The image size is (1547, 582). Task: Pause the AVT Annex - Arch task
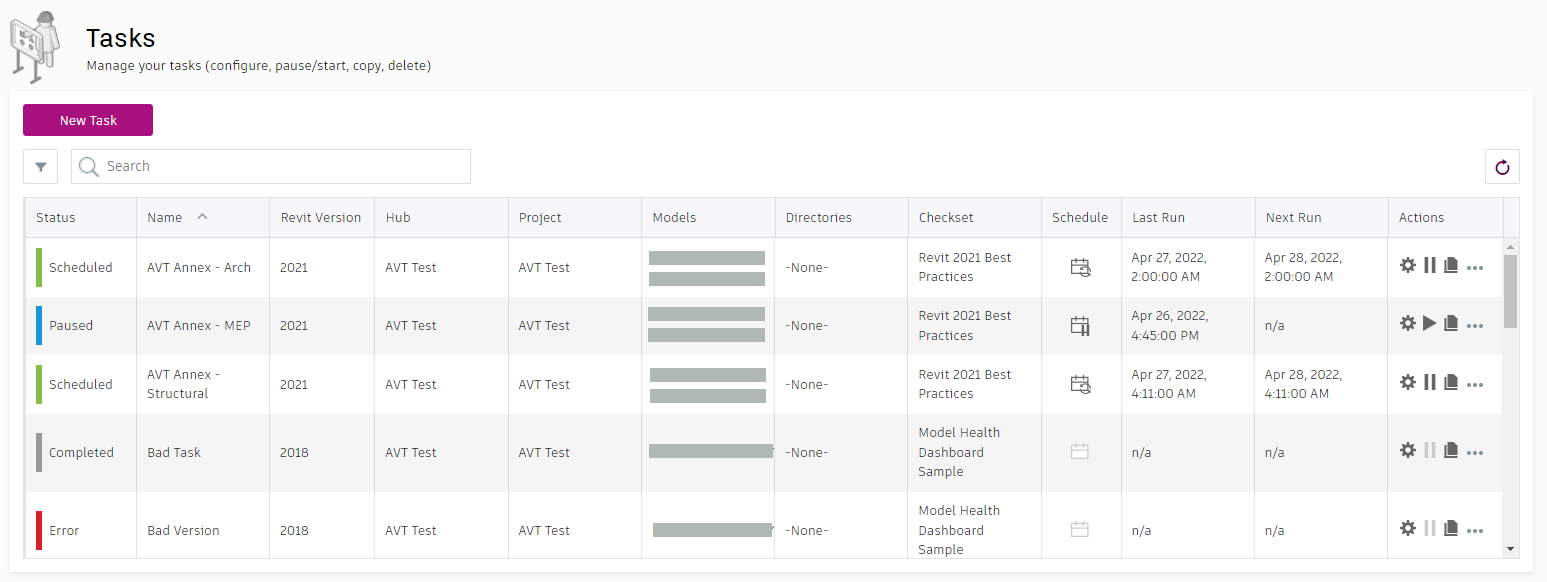pos(1430,266)
